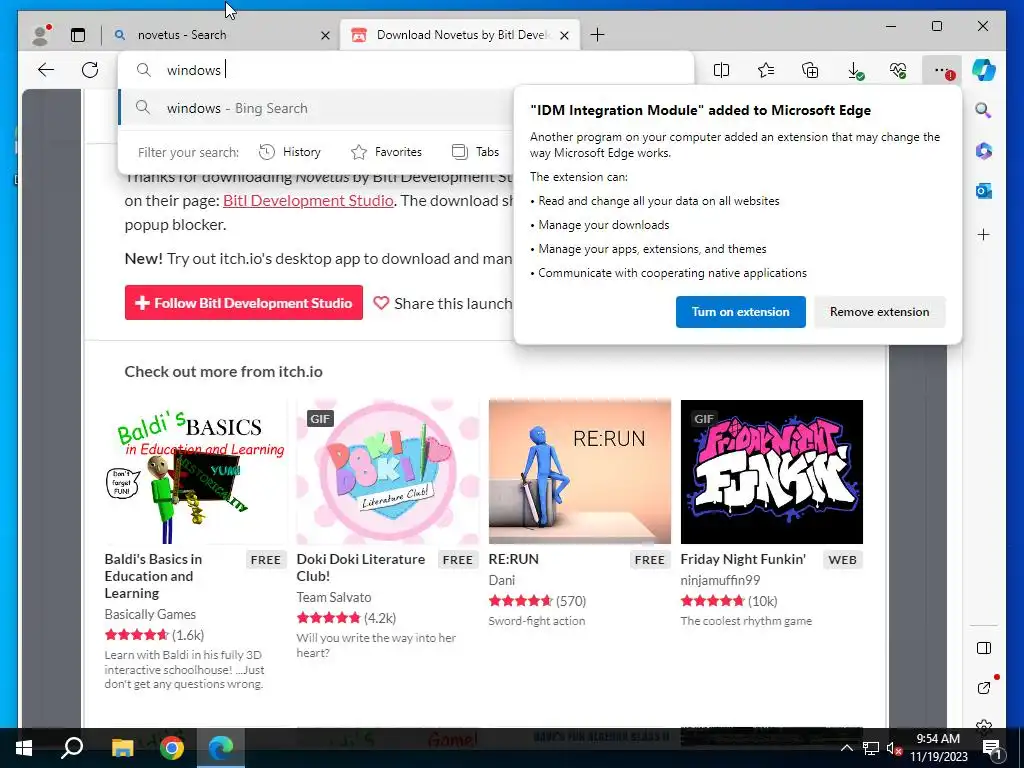Open the RE:RUN game thumbnail
Screen dimensions: 1024x768
point(579,472)
